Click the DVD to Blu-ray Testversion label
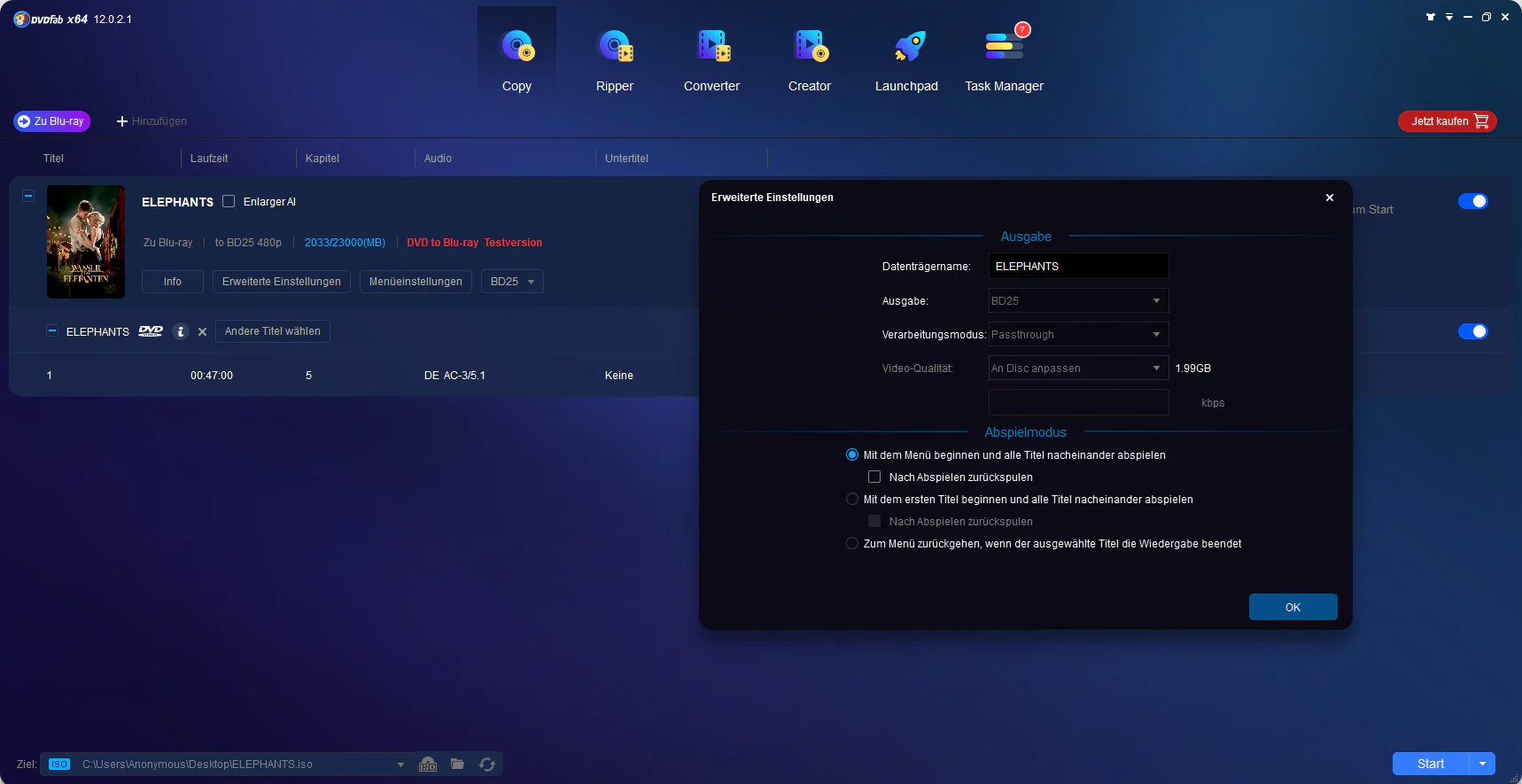This screenshot has height=784, width=1522. click(474, 243)
